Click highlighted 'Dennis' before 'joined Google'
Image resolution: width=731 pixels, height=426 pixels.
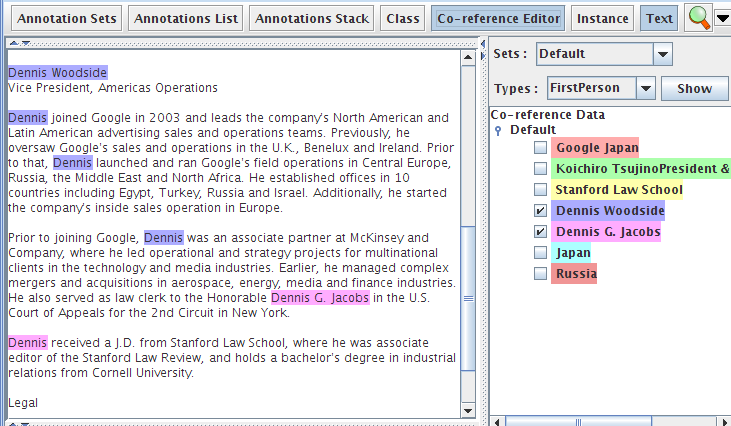click(x=28, y=117)
